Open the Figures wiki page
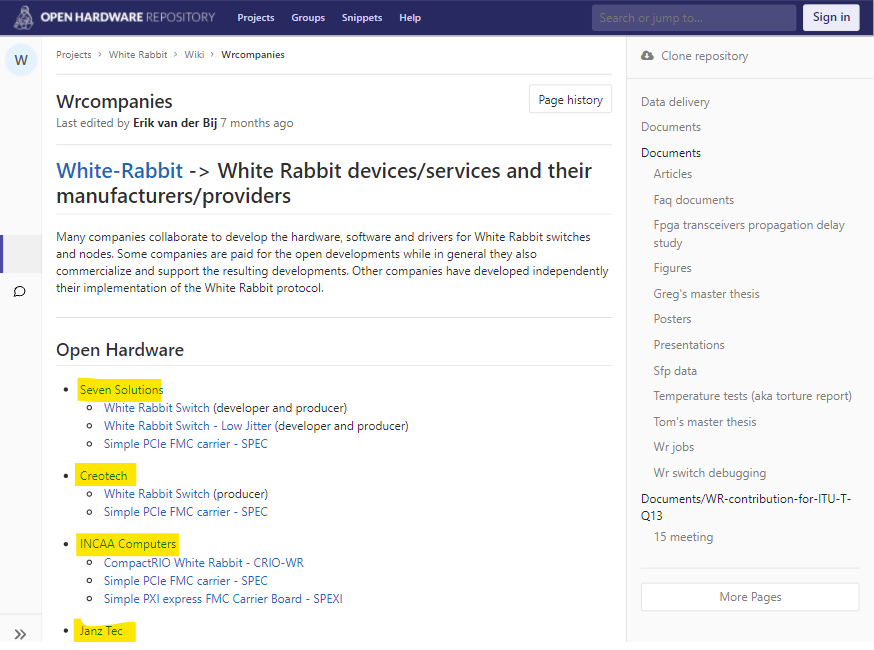This screenshot has width=874, height=650. [672, 268]
